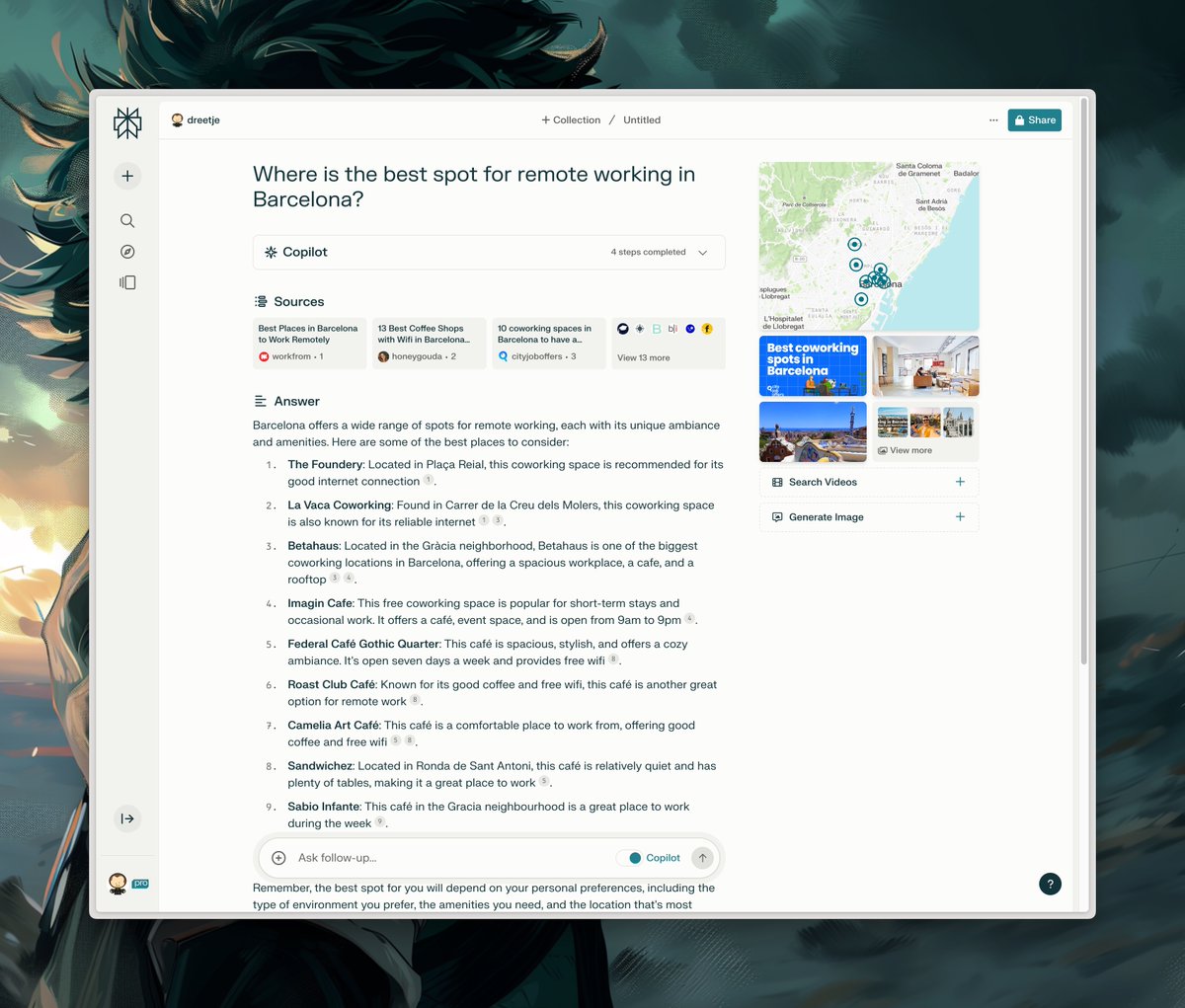Click the Share button
1185x1008 pixels.
click(x=1034, y=120)
